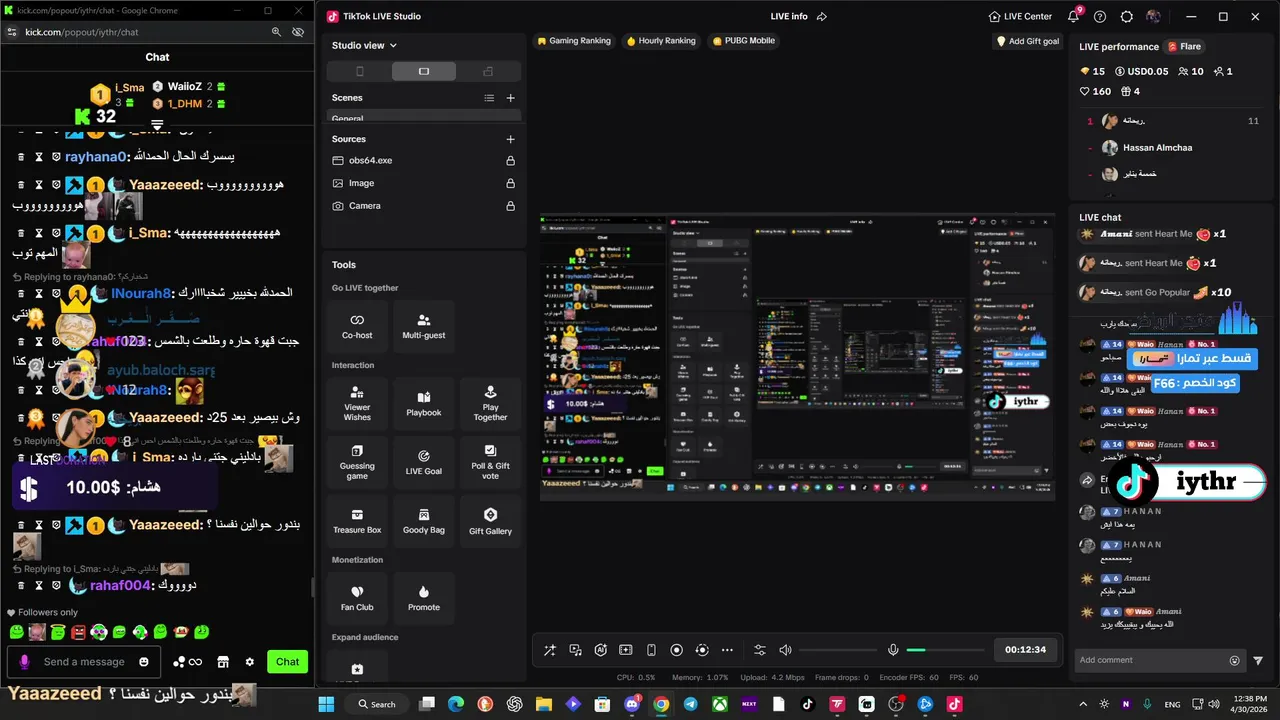Open Kick emote picker smiley
This screenshot has height=720, width=1280.
click(x=144, y=662)
